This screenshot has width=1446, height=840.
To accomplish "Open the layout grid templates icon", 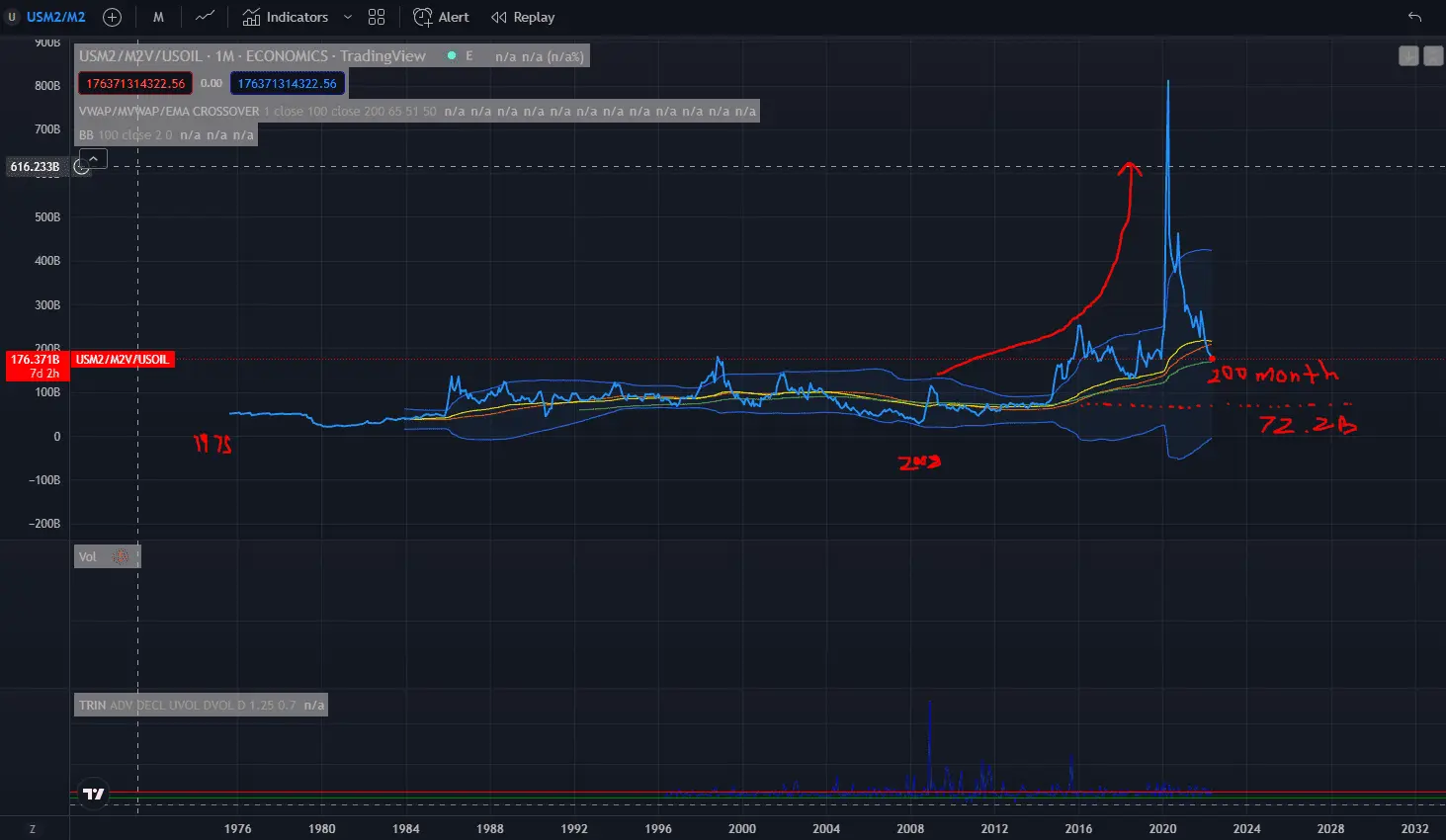I will click(x=377, y=17).
